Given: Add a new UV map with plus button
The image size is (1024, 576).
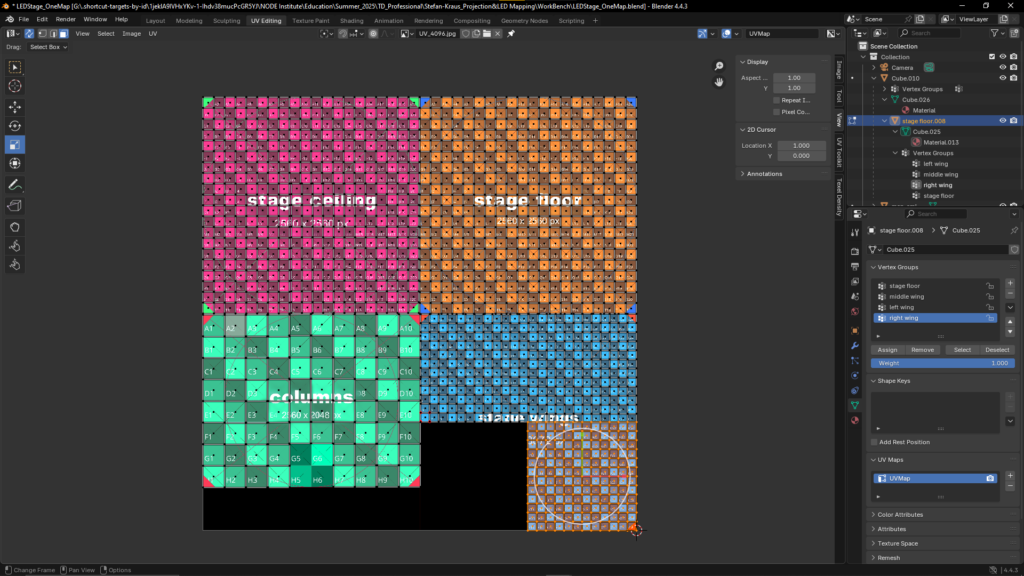Looking at the screenshot, I should tap(1010, 475).
